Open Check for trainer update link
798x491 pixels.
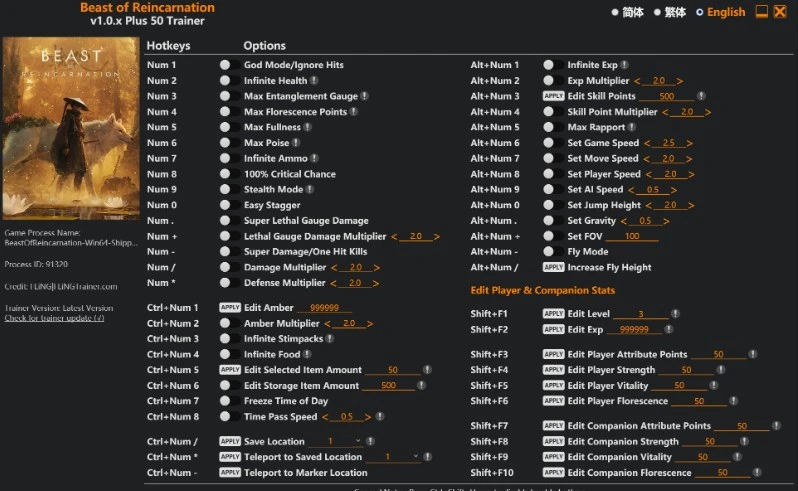click(x=54, y=318)
